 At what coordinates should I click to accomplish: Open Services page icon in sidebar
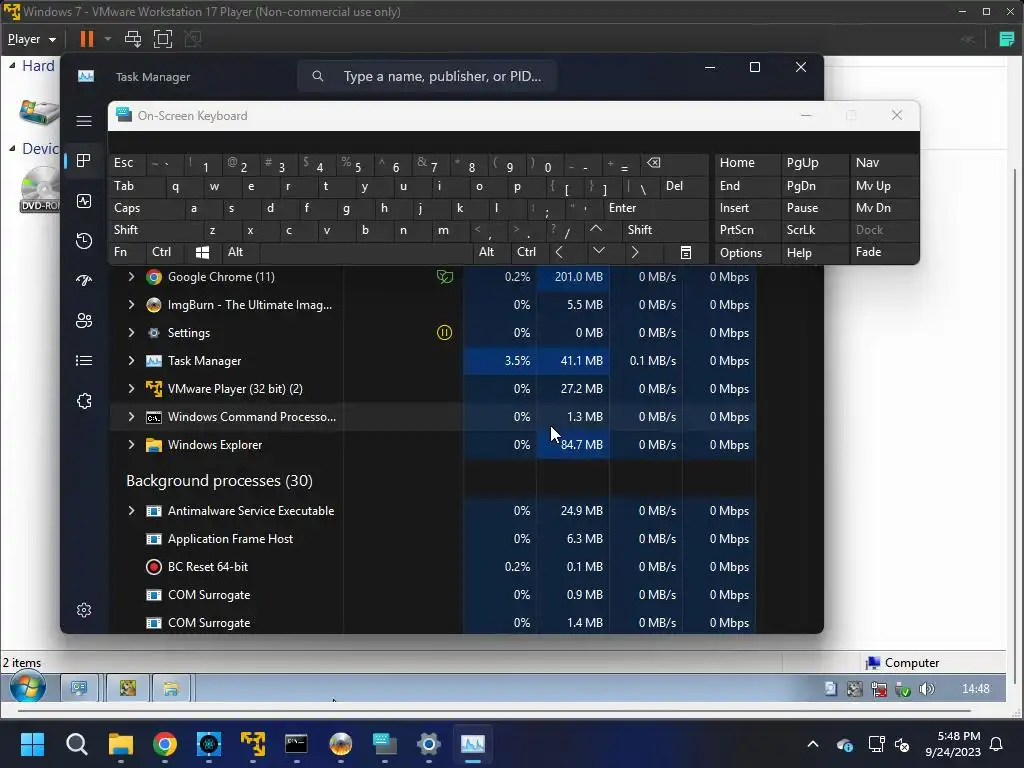(84, 401)
